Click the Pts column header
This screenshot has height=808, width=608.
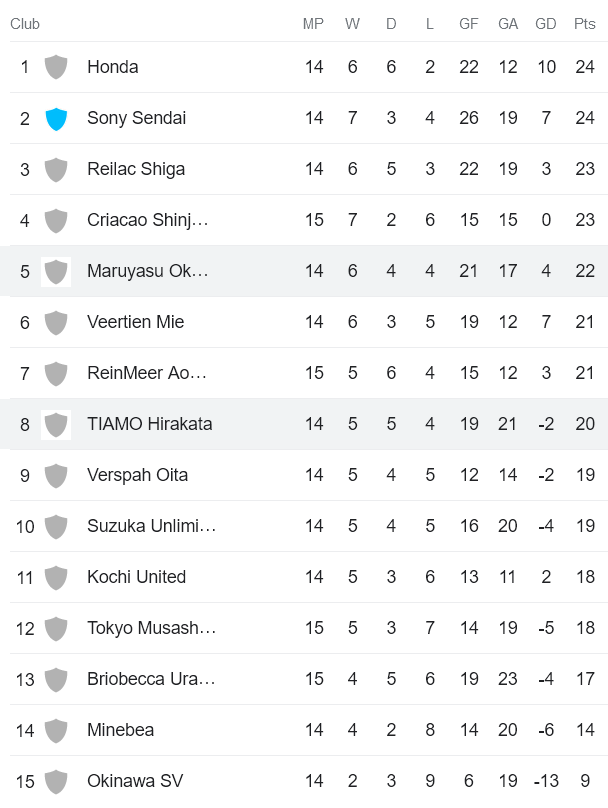(x=585, y=24)
